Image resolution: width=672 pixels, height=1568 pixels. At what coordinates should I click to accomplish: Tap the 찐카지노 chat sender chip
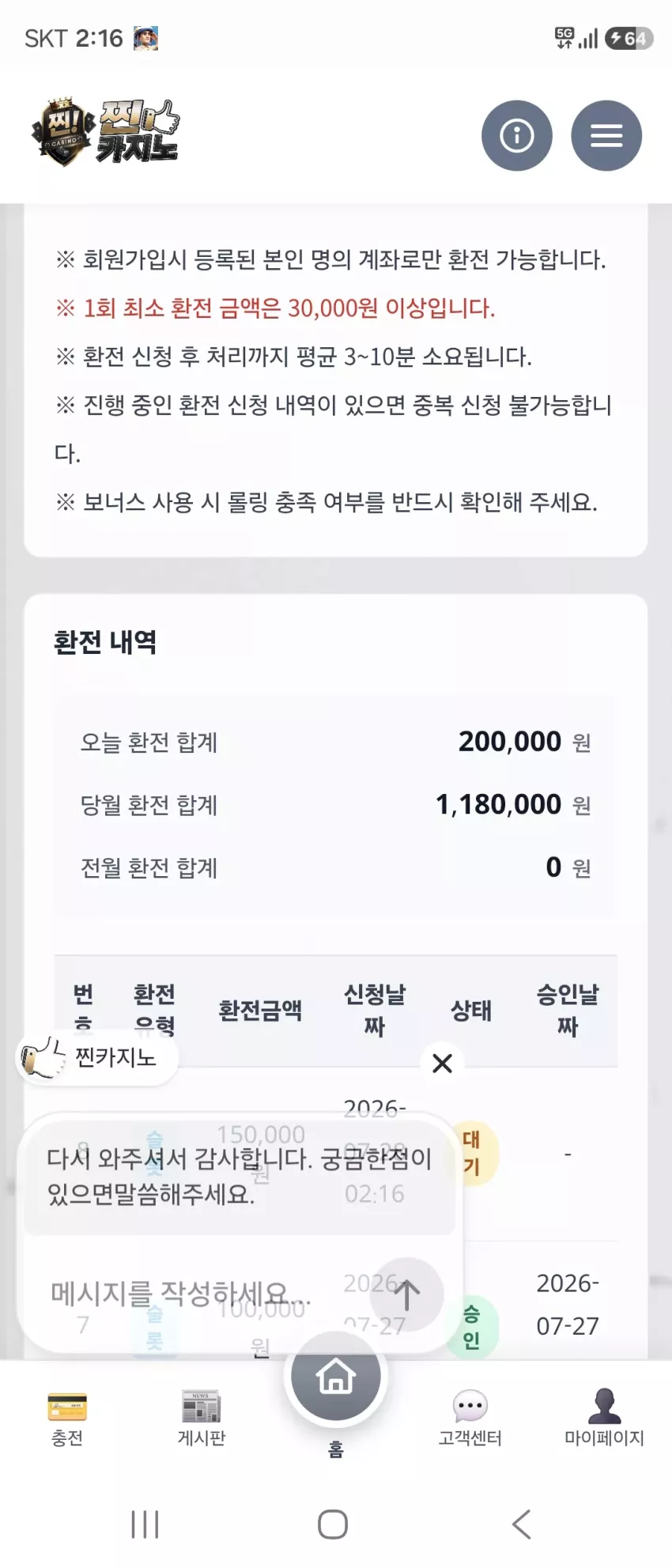pyautogui.click(x=96, y=1057)
